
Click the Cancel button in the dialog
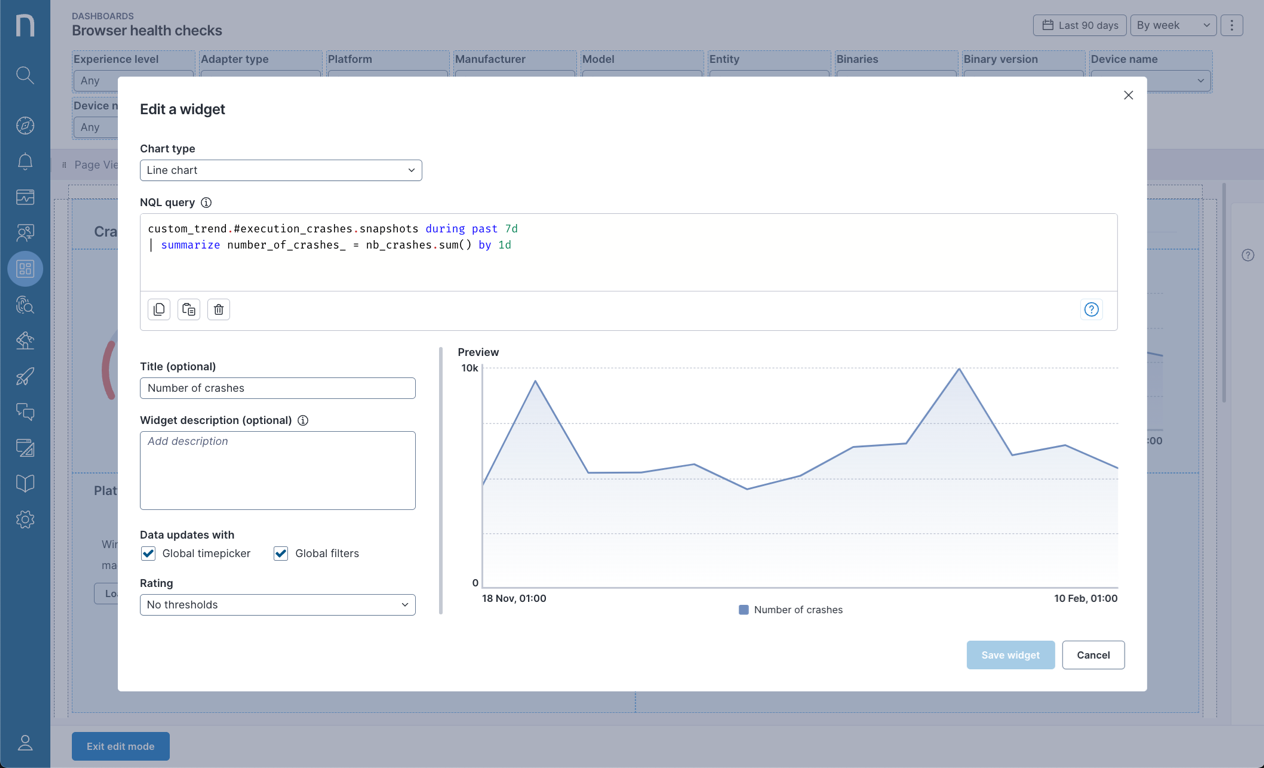pos(1093,655)
